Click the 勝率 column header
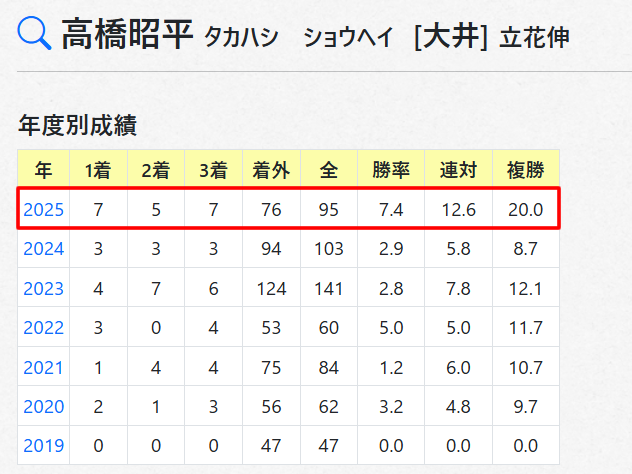The width and height of the screenshot is (632, 474). (391, 170)
